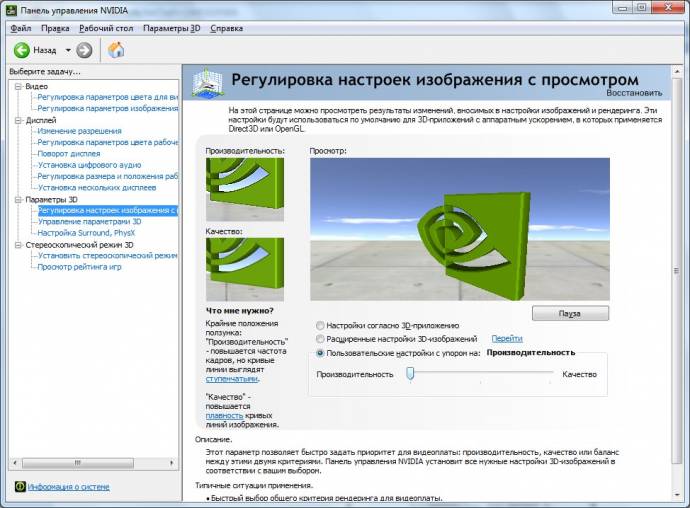Image resolution: width=690 pixels, height=508 pixels.
Task: Select Настройка Surround, PhysX tree item
Action: [86, 233]
